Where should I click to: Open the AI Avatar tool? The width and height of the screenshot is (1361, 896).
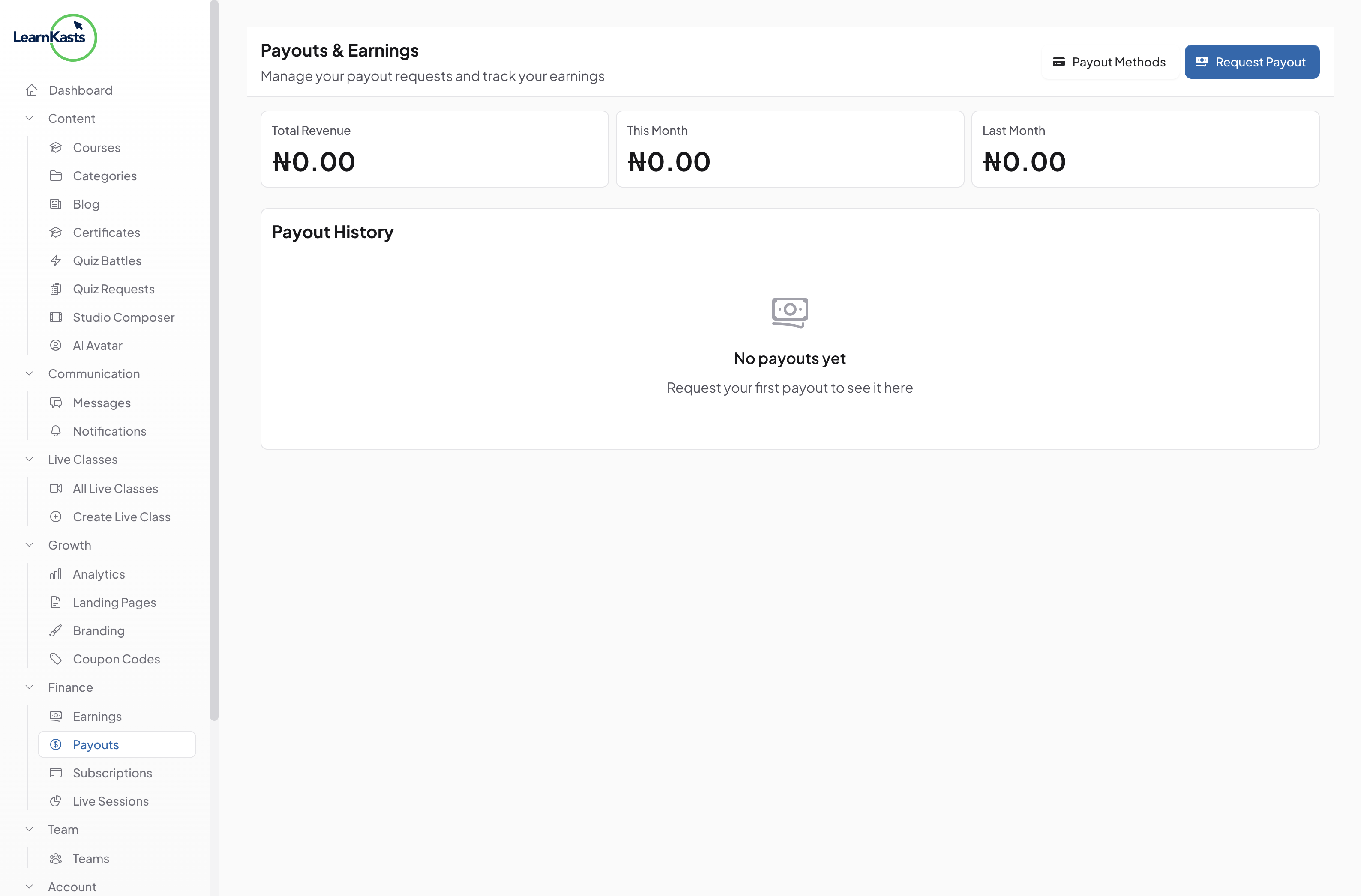pos(97,345)
